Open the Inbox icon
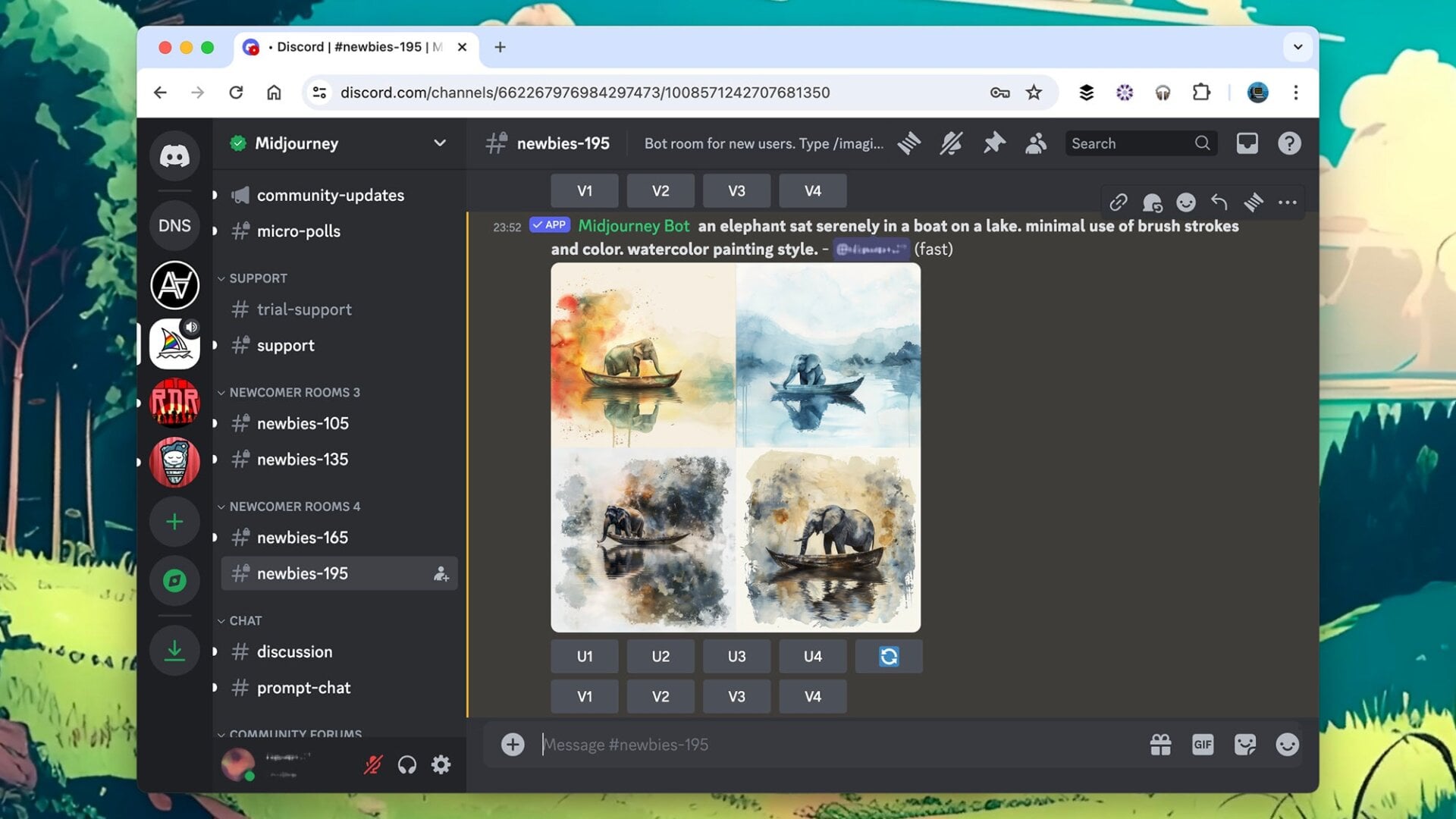This screenshot has height=819, width=1456. [1247, 143]
